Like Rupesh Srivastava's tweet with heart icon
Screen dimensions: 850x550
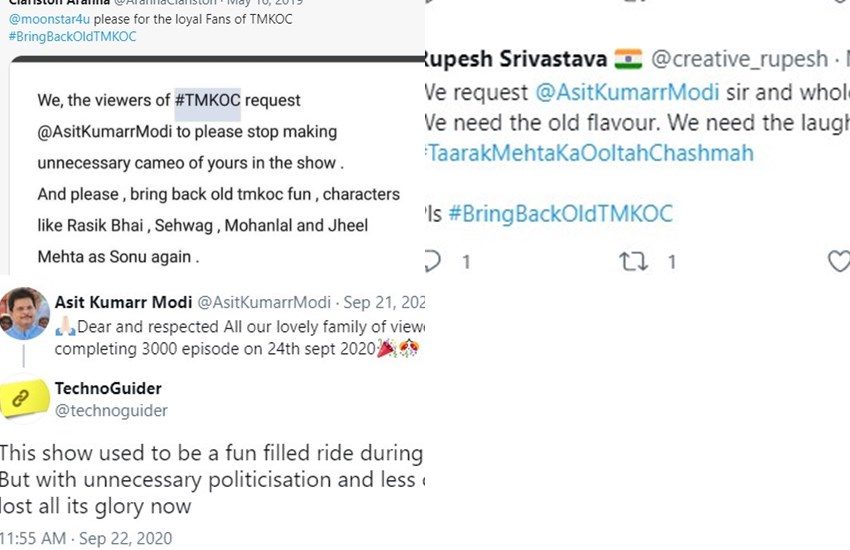pyautogui.click(x=839, y=261)
